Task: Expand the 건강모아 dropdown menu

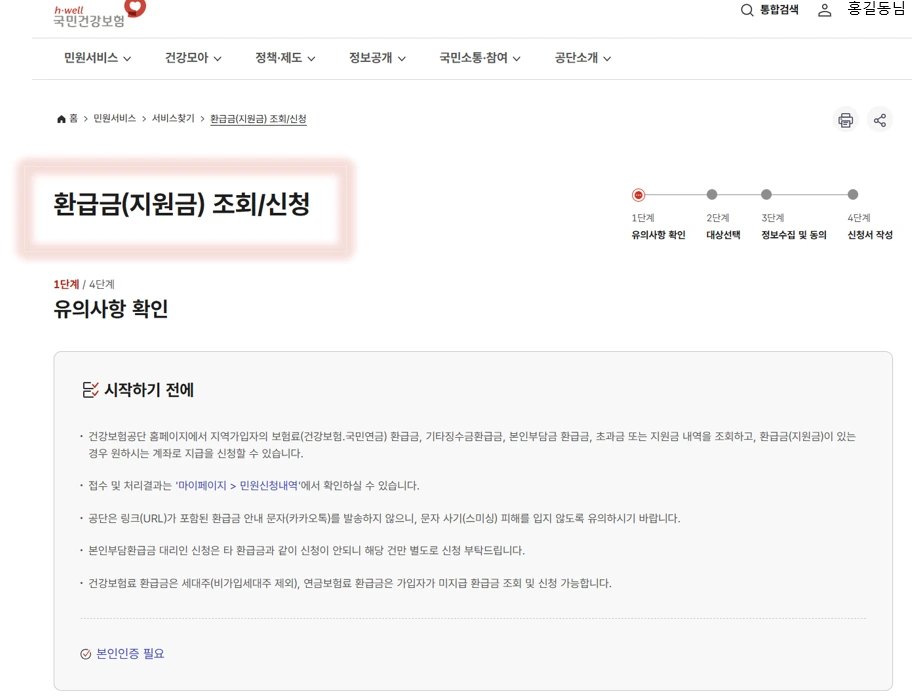Action: point(185,58)
